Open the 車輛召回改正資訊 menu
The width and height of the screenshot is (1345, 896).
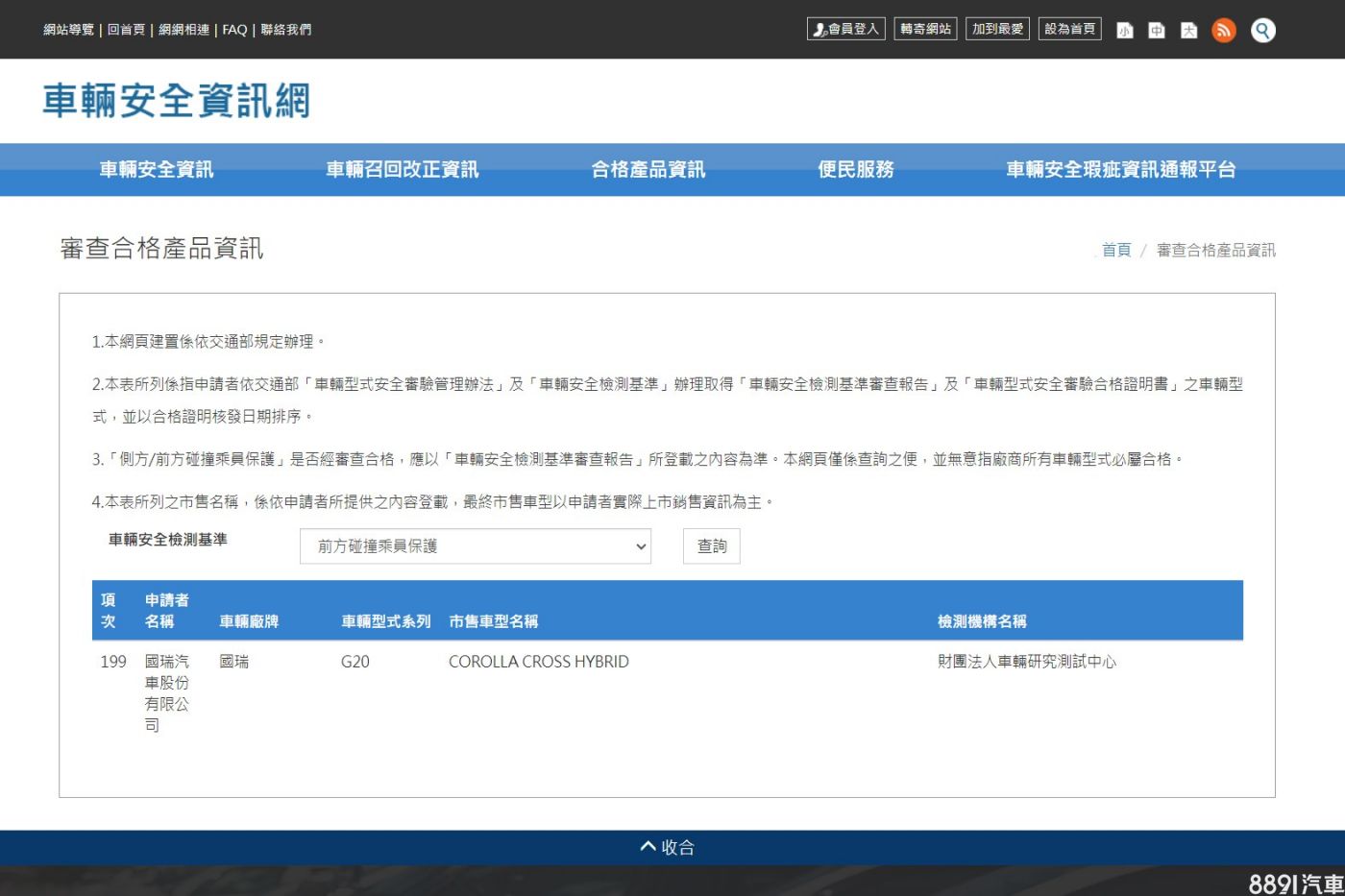[402, 170]
